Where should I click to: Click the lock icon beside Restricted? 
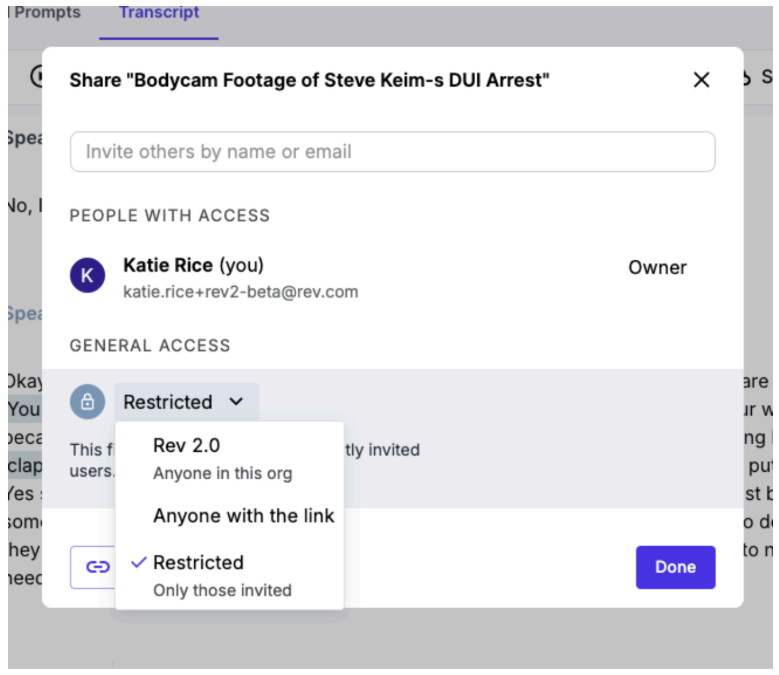tap(87, 401)
